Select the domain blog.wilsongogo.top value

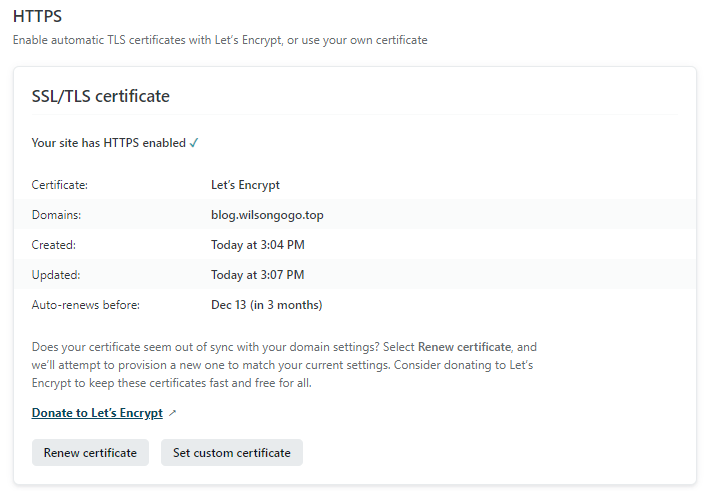[x=260, y=215]
